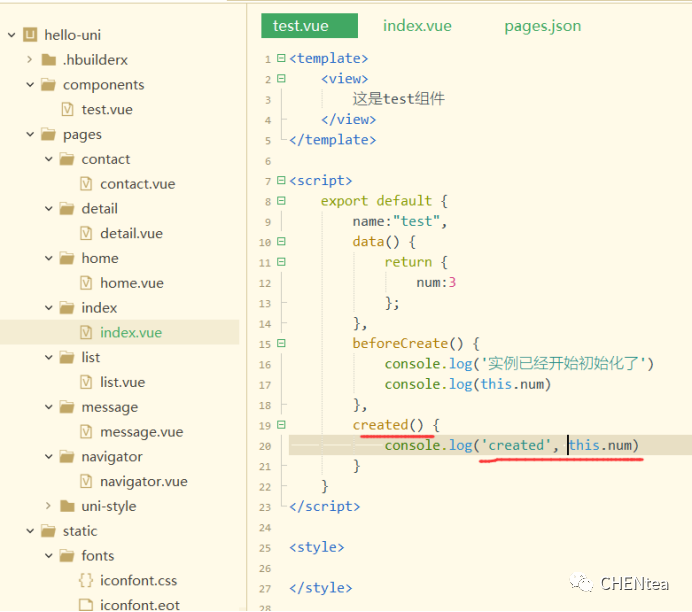
Task: Click the contact.vue file icon
Action: [86, 184]
